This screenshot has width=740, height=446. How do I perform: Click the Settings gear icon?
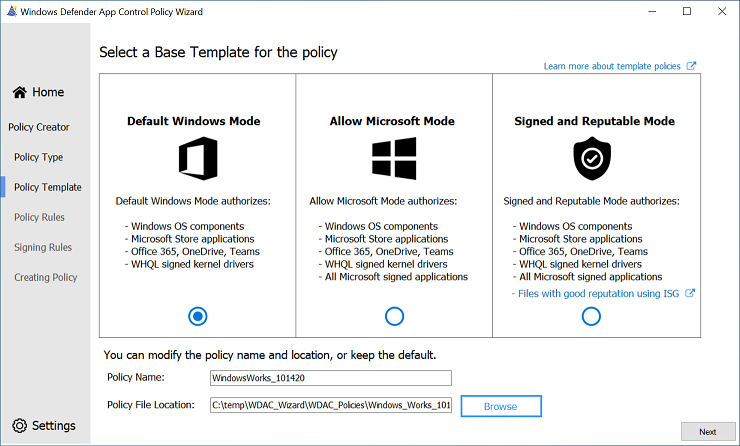coord(19,425)
